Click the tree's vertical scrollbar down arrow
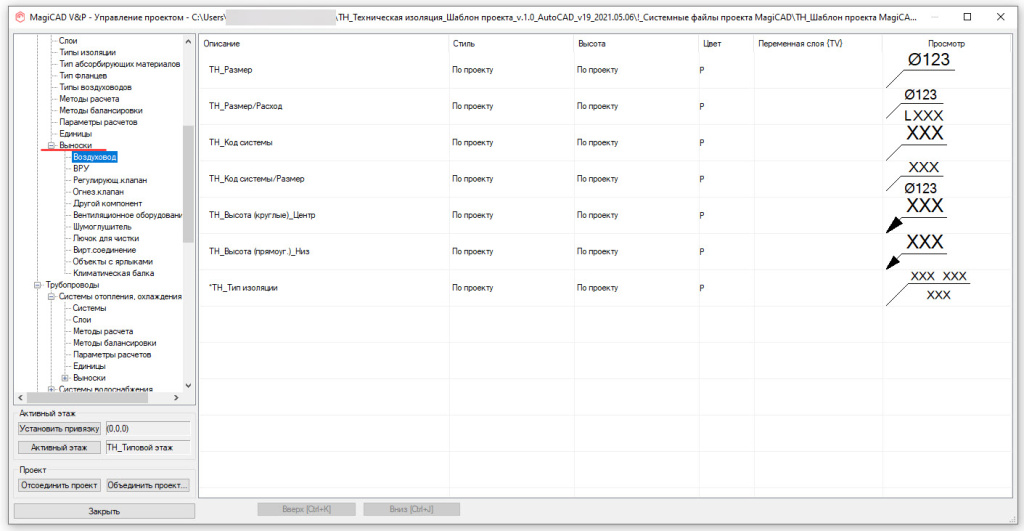 [188, 383]
